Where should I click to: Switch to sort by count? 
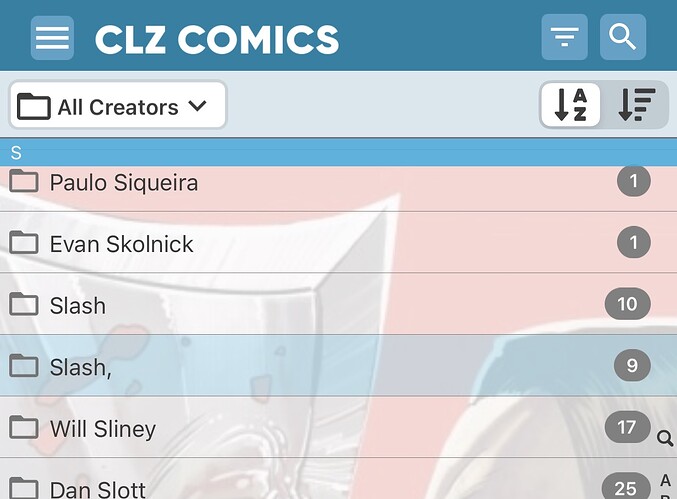pos(636,105)
